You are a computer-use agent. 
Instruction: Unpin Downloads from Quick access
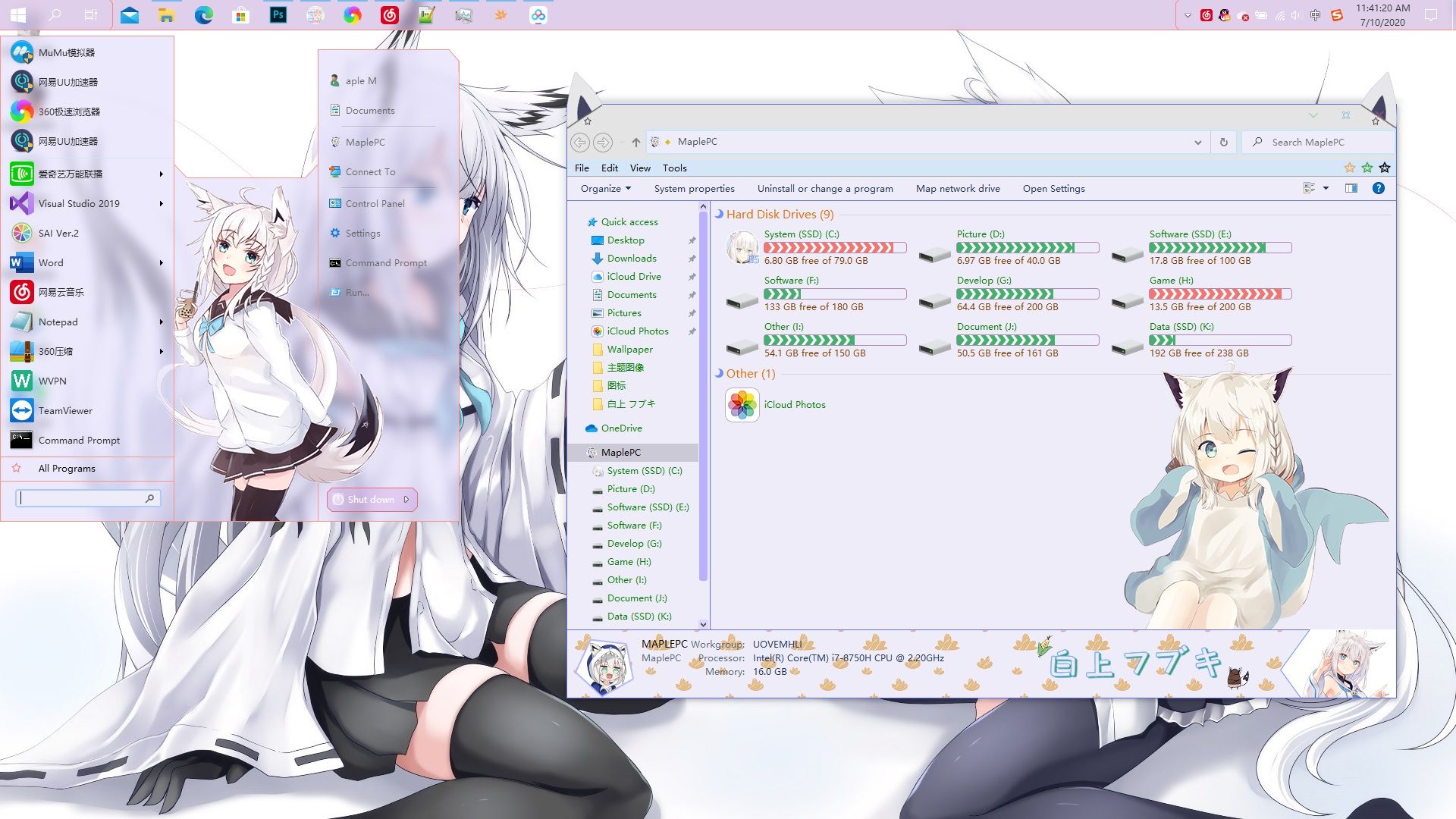coord(692,259)
